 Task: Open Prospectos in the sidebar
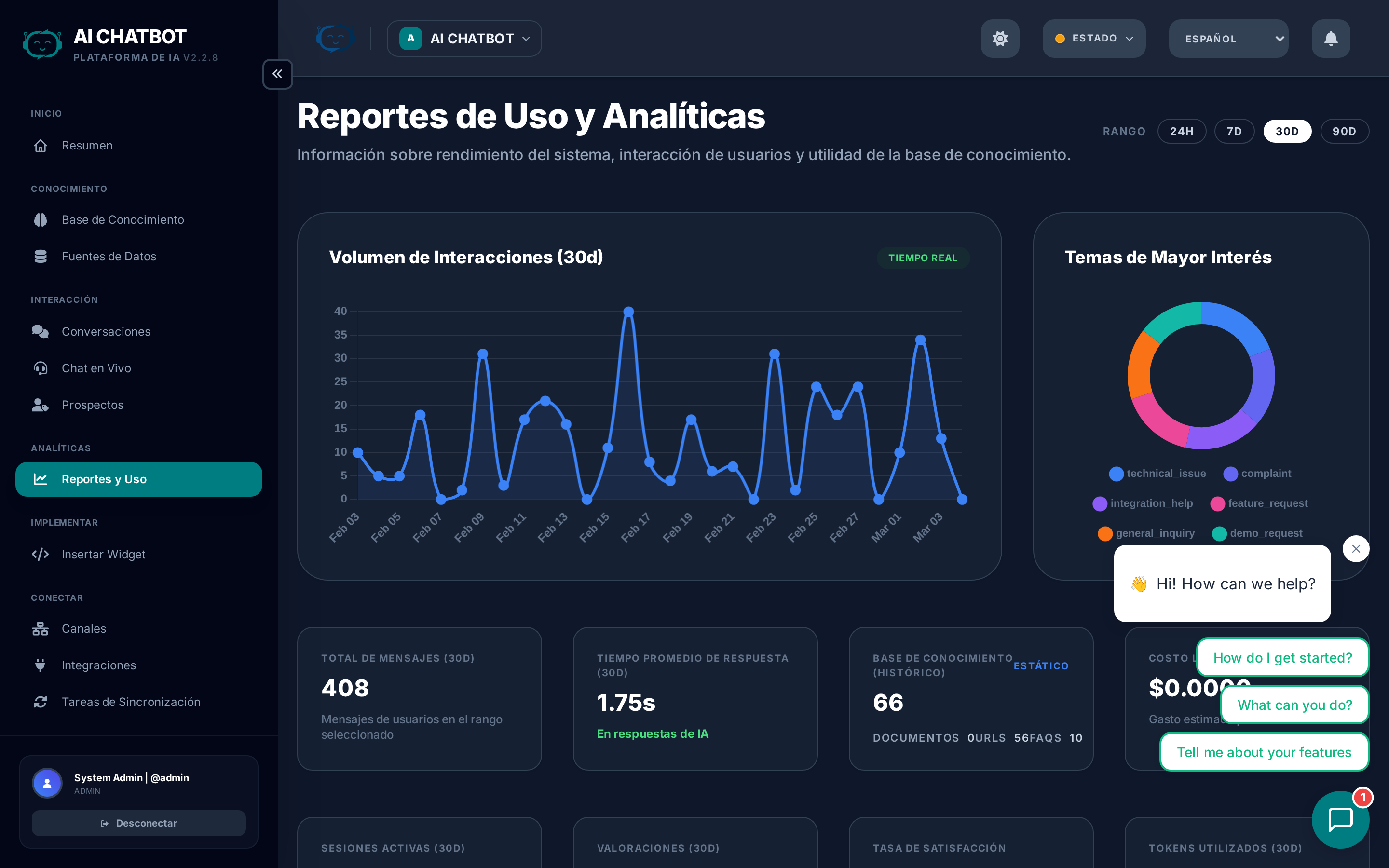[93, 405]
